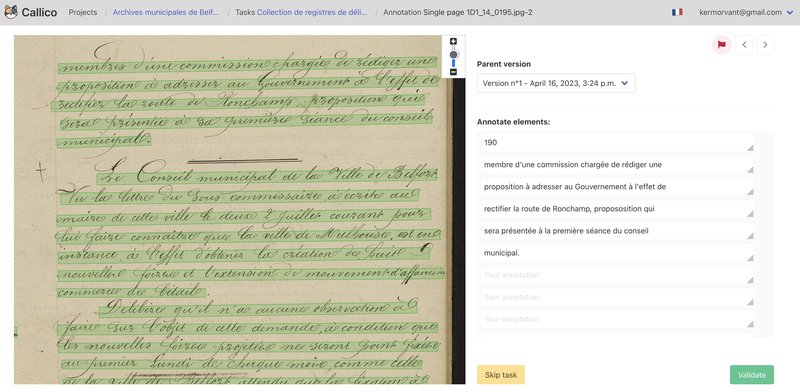Open Archives municipales de Belf... project link
This screenshot has width=800, height=392.
pos(166,12)
